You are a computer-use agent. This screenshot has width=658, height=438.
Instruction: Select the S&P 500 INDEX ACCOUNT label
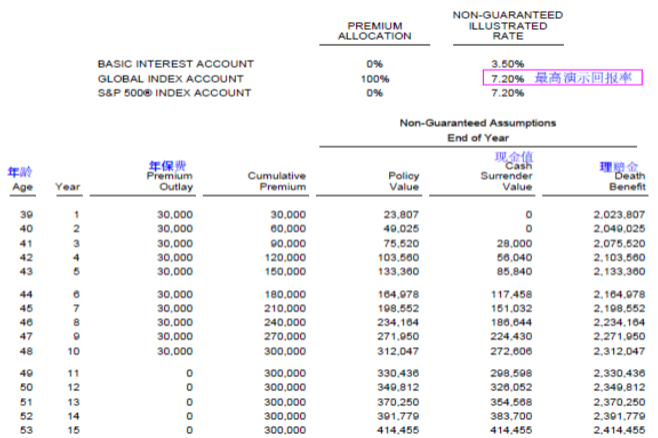[x=174, y=93]
